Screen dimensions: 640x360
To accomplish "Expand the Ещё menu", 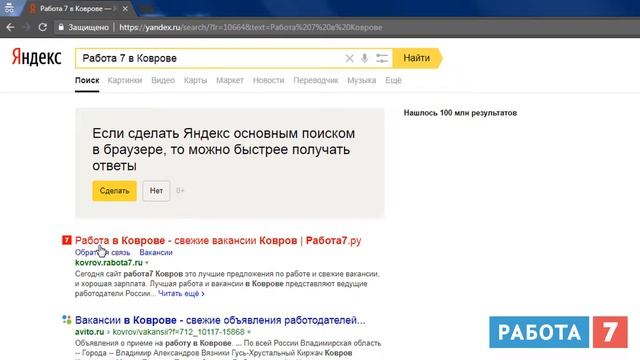I will click(x=393, y=80).
